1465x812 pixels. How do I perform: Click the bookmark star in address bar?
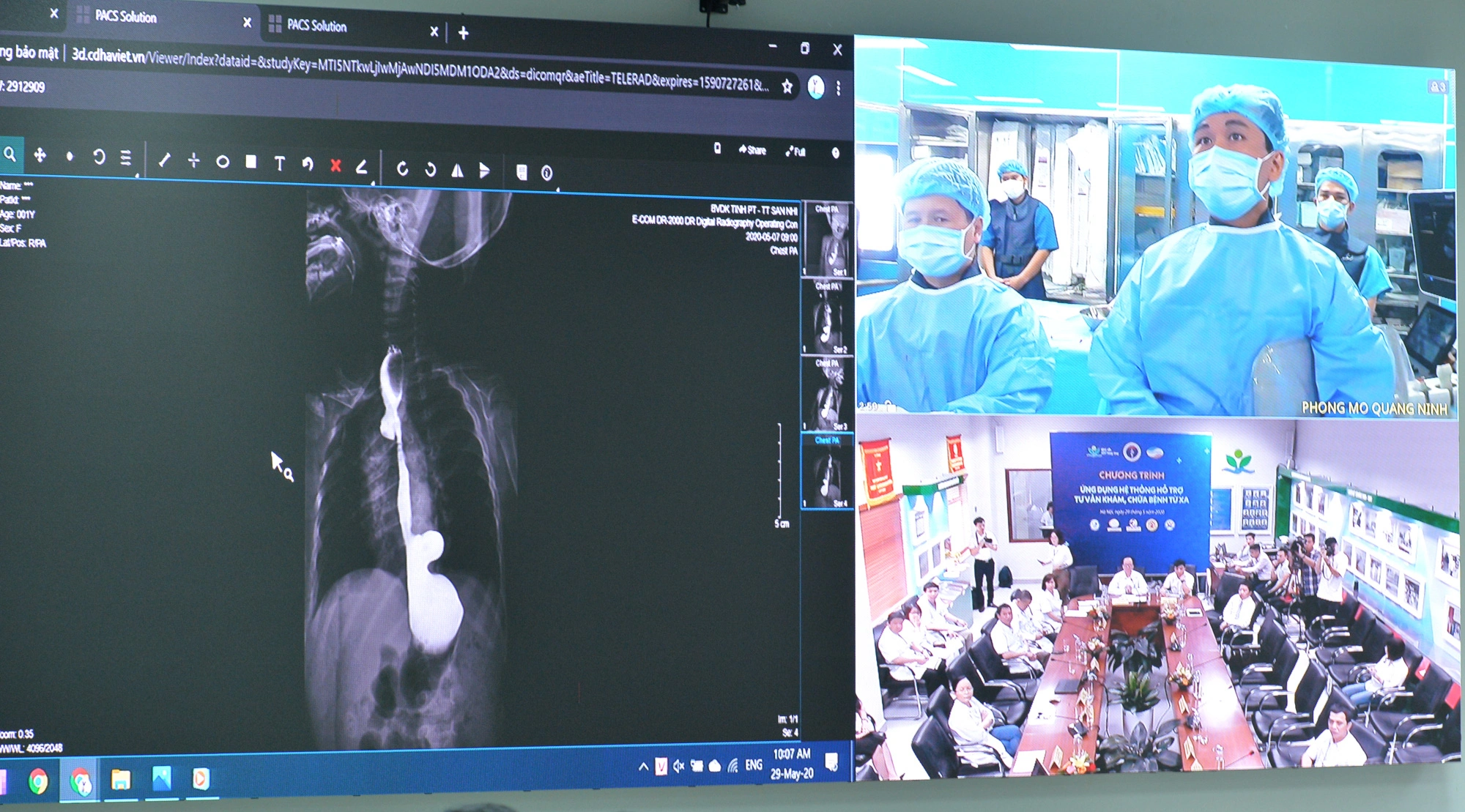click(786, 86)
